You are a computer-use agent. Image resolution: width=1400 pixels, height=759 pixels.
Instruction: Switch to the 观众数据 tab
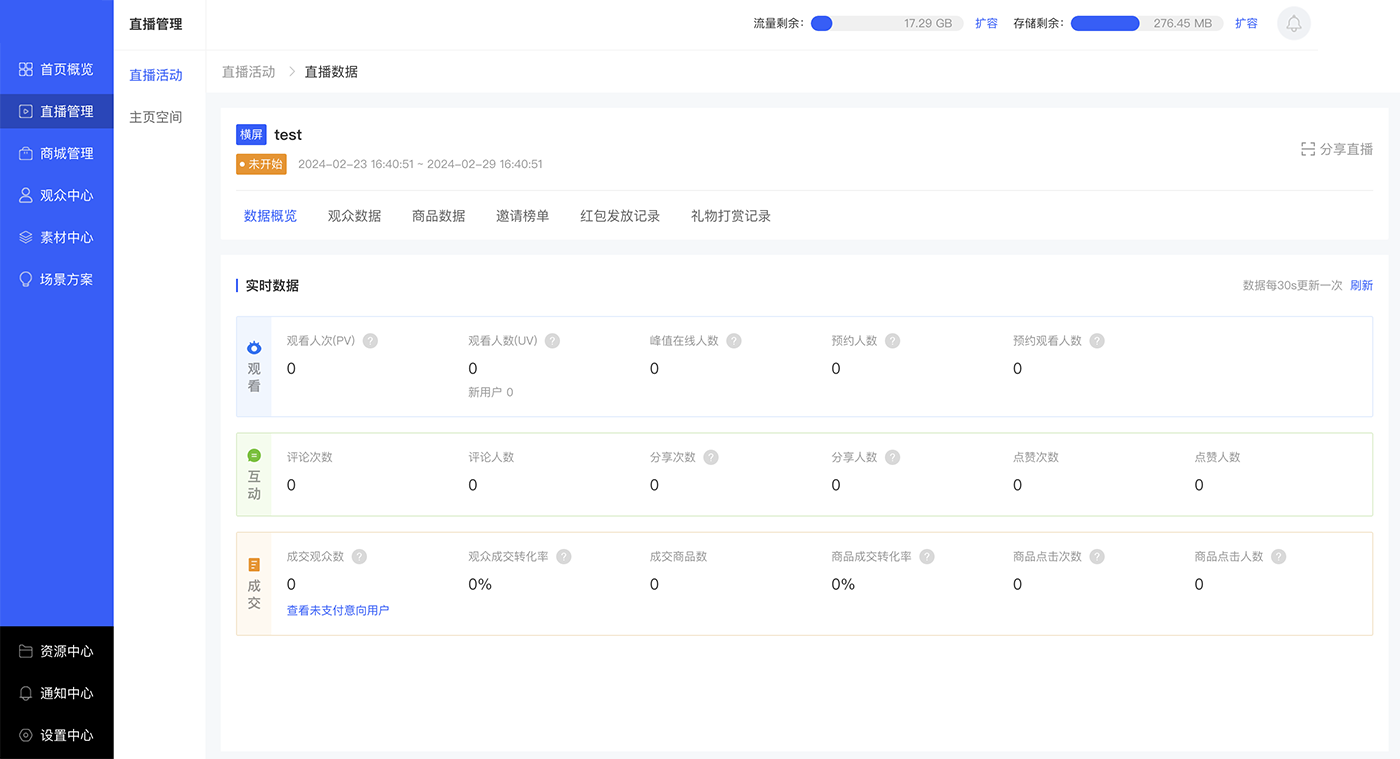coord(354,216)
